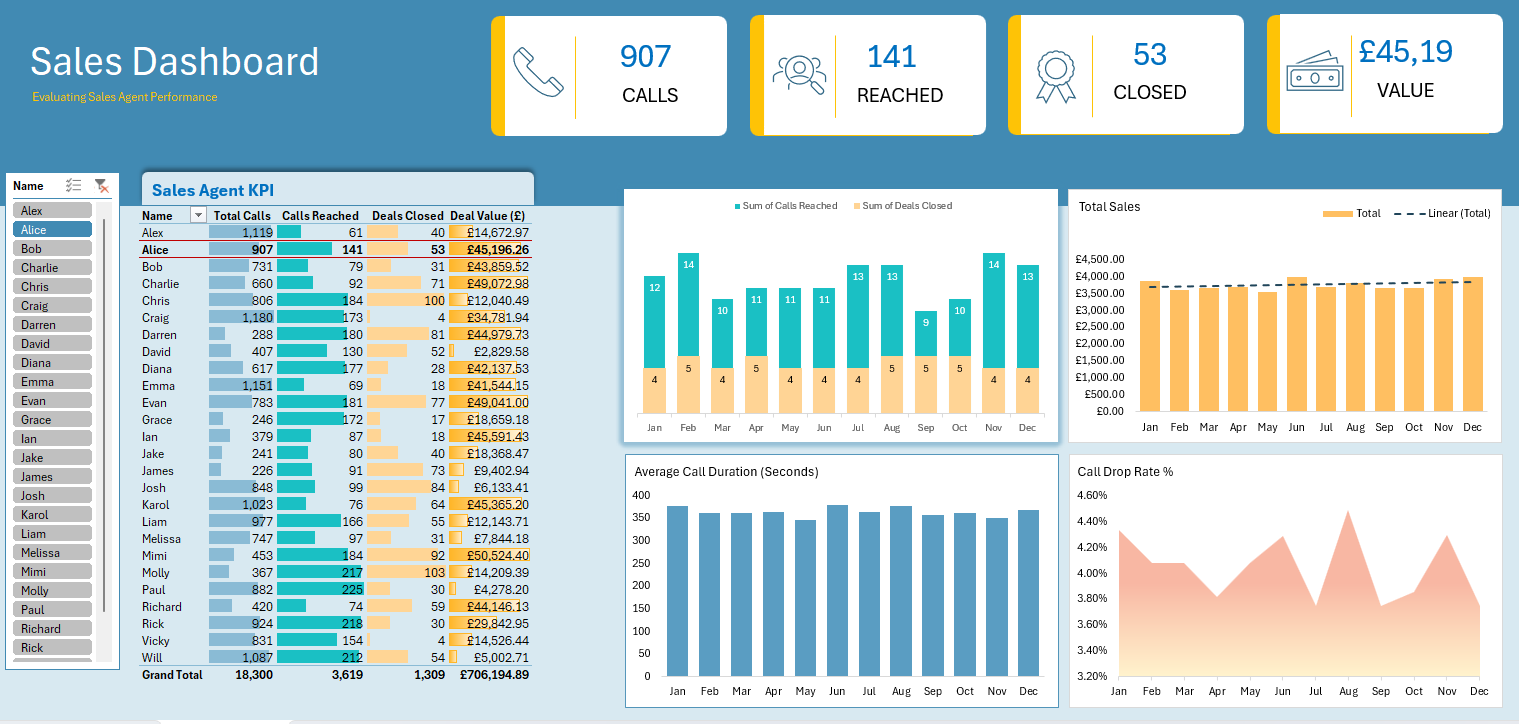
Task: Clear the Name slicer filter
Action: click(100, 186)
